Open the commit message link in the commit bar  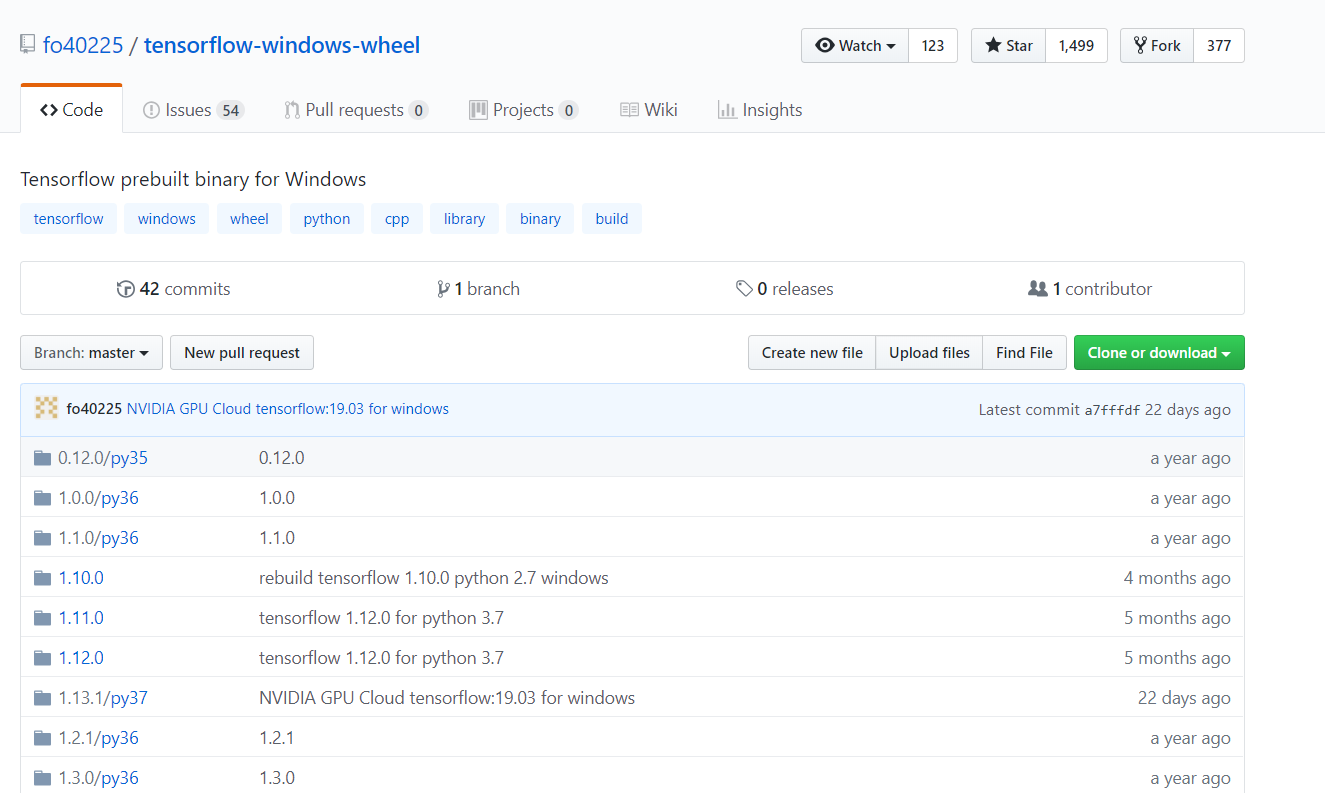288,409
